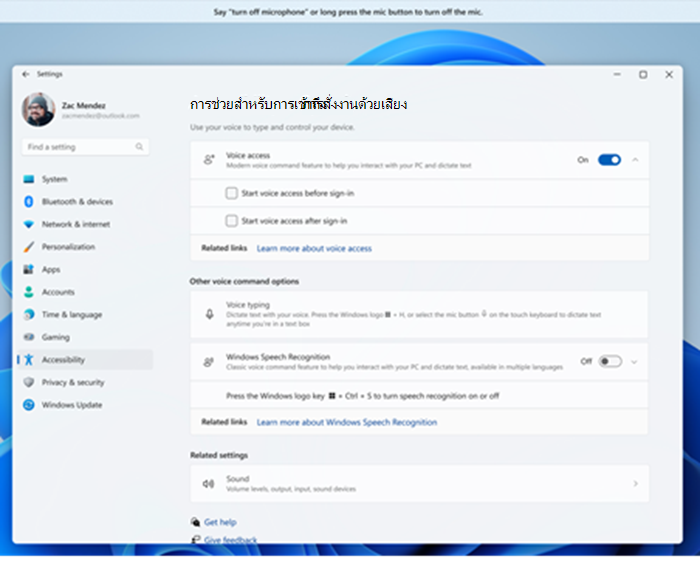
Task: Click the Voice access person icon
Action: click(x=209, y=160)
